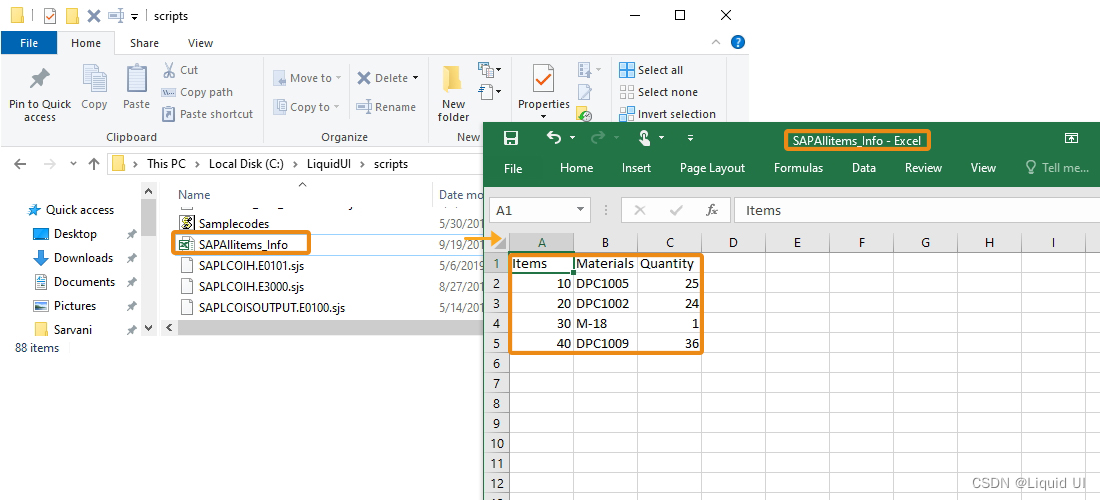Go Up one folder level
The width and height of the screenshot is (1100, 500).
tap(94, 164)
